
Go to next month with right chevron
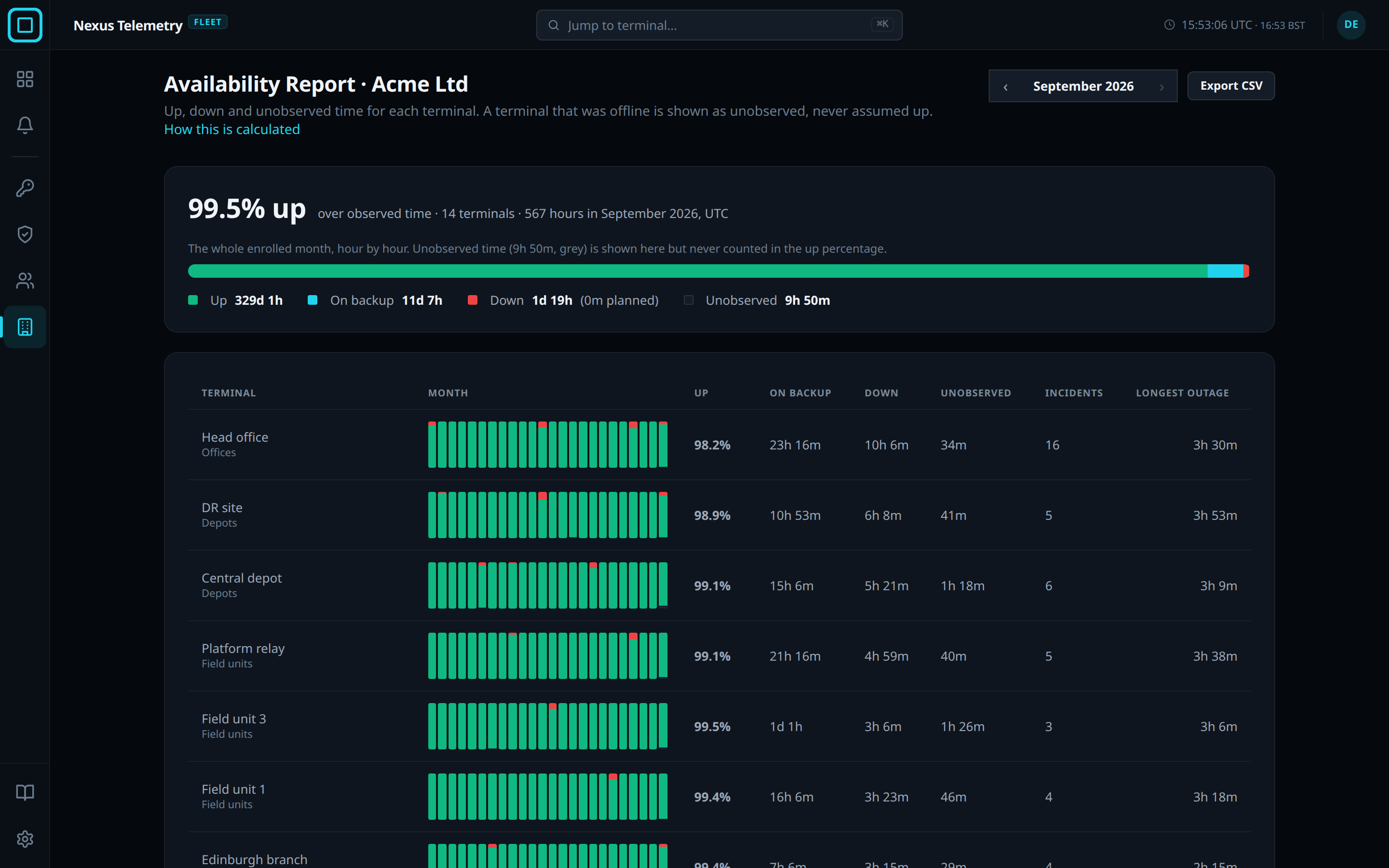1161,87
